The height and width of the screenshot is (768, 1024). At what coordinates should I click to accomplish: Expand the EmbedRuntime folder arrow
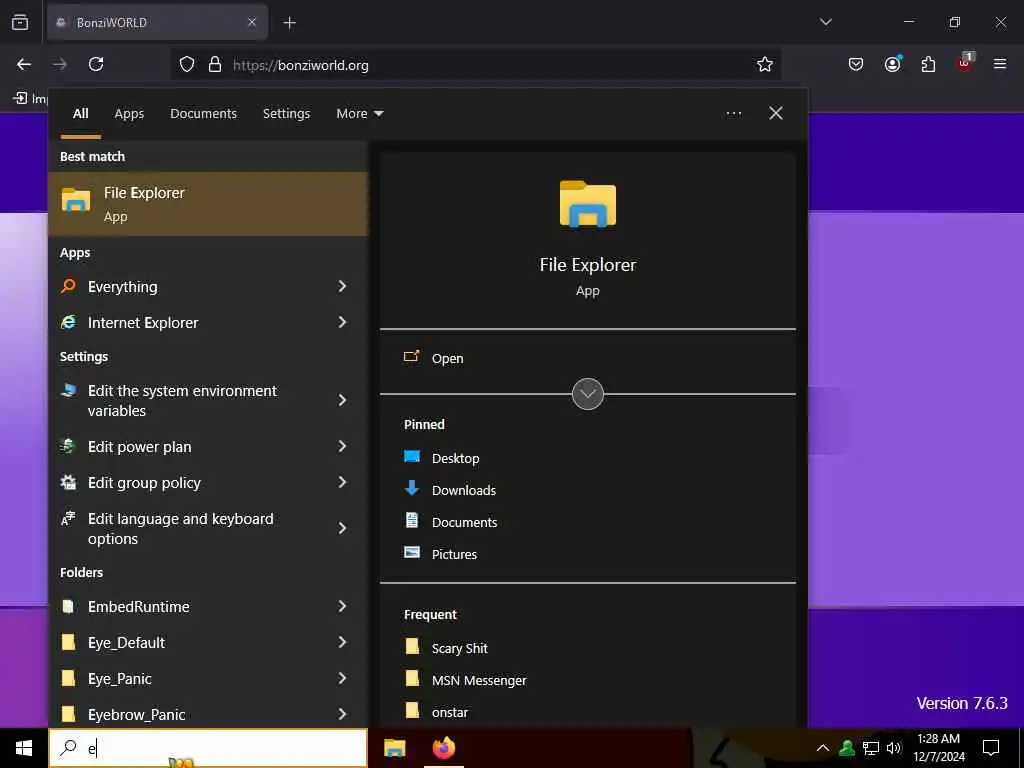[342, 607]
